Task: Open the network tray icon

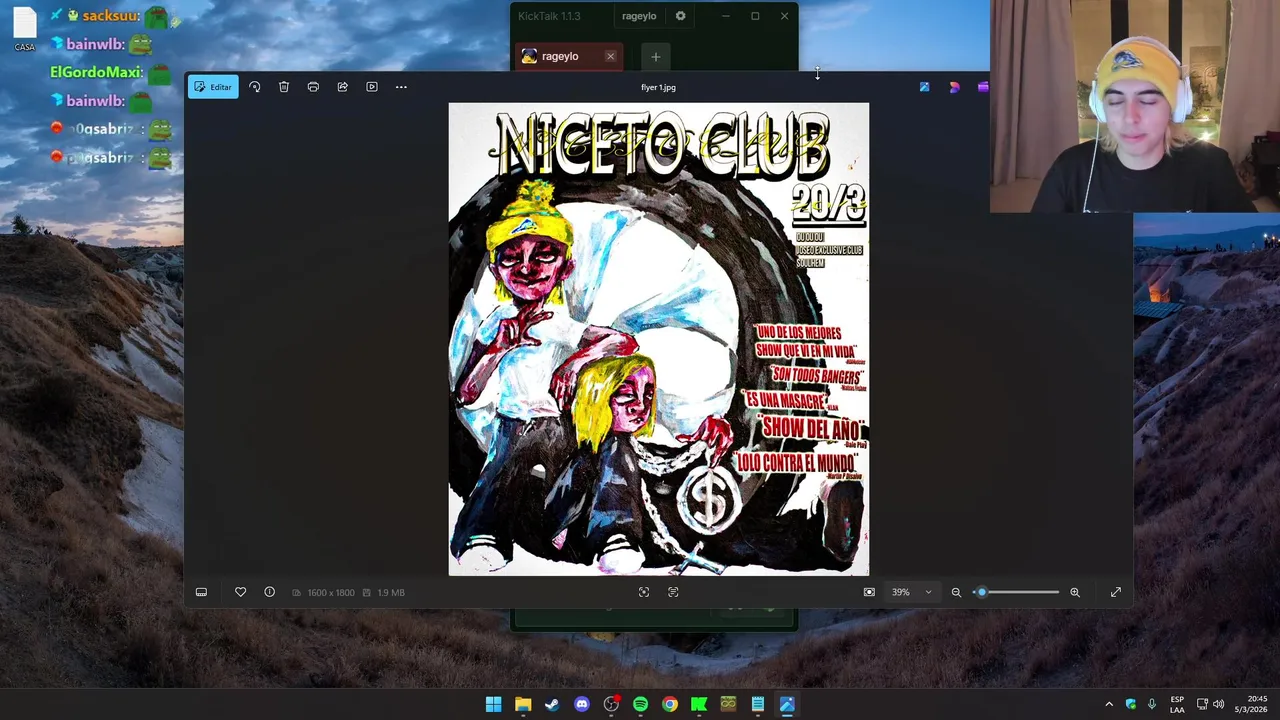Action: tap(1202, 704)
